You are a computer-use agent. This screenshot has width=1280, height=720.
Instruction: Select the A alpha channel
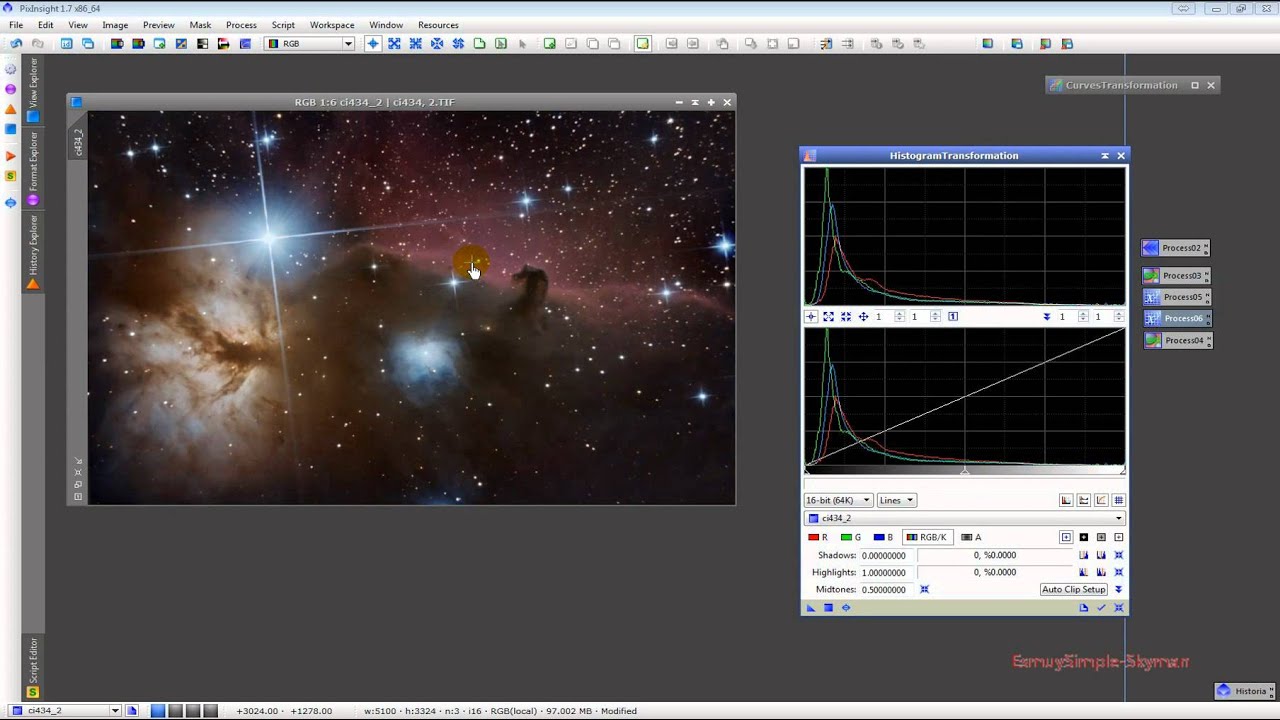point(971,537)
